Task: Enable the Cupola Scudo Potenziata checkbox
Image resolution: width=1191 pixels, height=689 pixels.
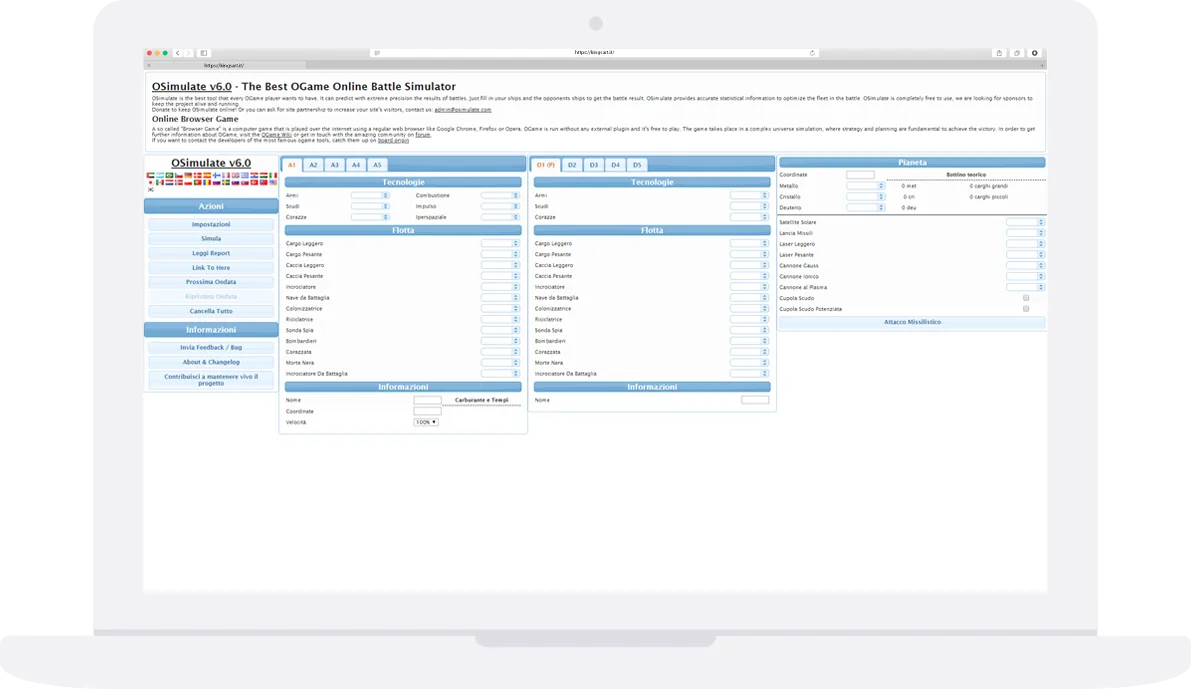Action: (x=1025, y=309)
